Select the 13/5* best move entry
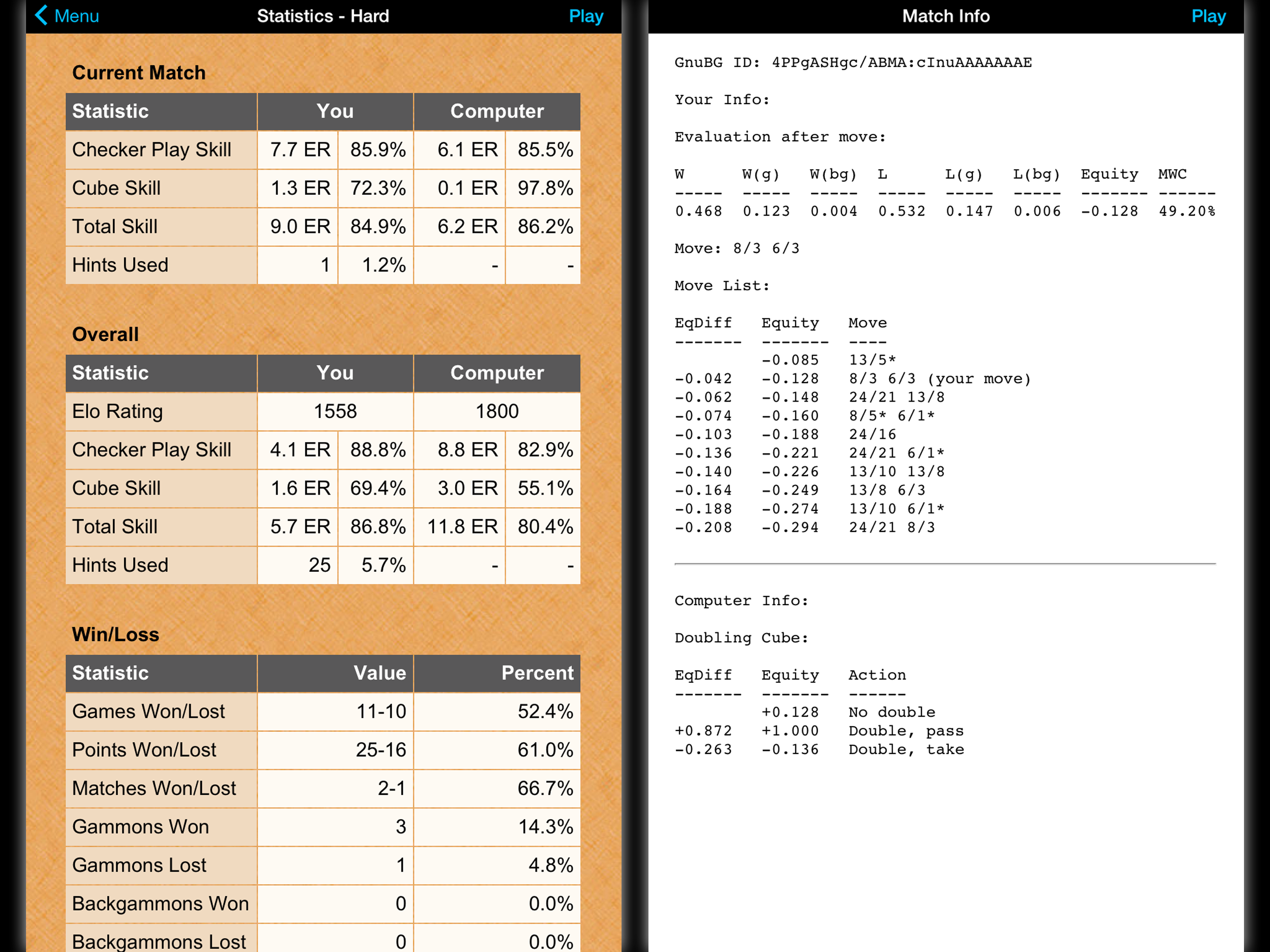The width and height of the screenshot is (1270, 952). click(872, 360)
